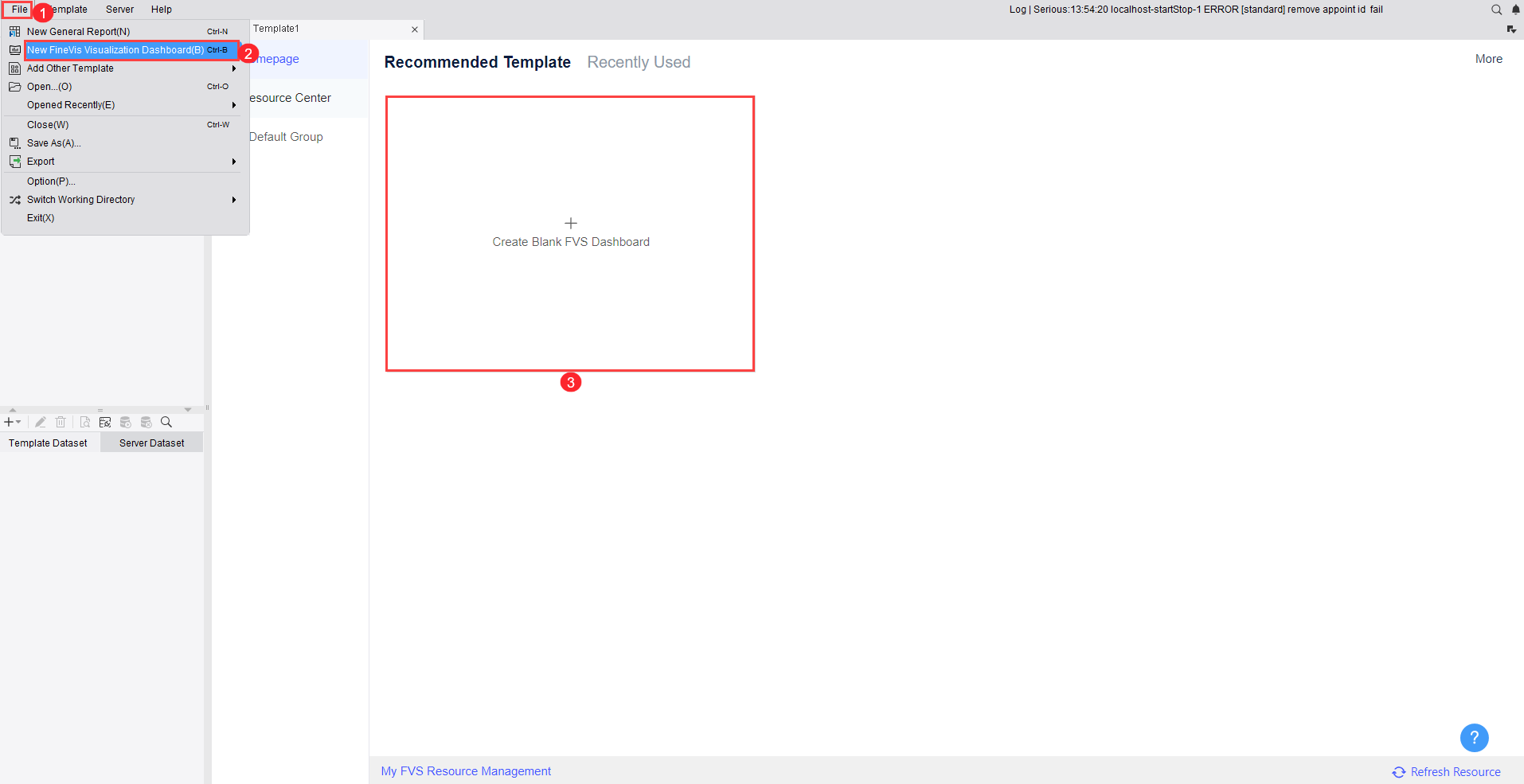Screen dimensions: 1524x784
Task: Expand the Add Other Template submenu
Action: pos(233,68)
